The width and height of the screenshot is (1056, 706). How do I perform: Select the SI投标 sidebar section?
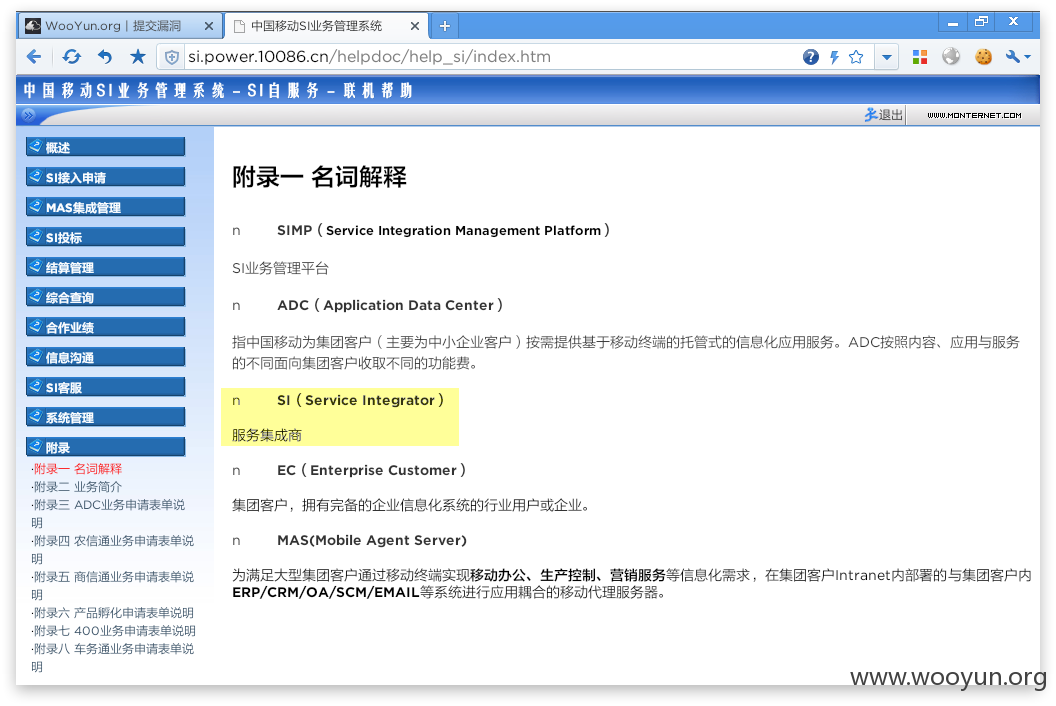[106, 237]
